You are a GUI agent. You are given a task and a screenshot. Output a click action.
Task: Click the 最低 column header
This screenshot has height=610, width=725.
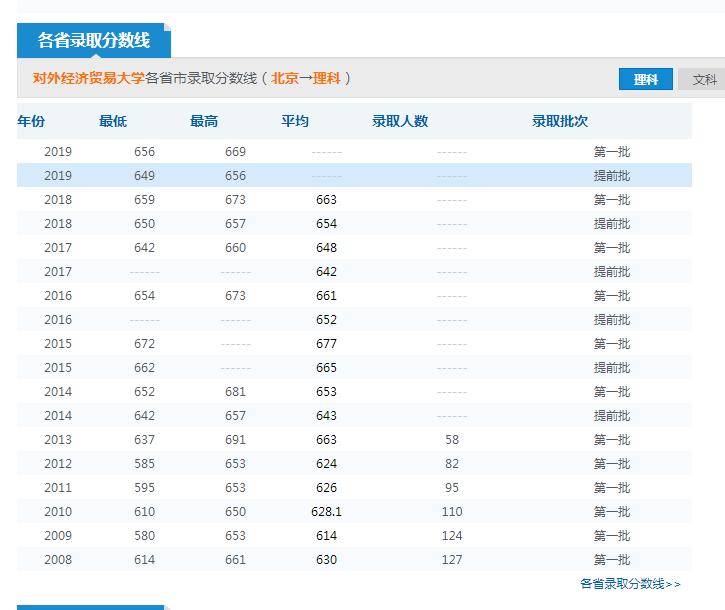click(x=113, y=121)
